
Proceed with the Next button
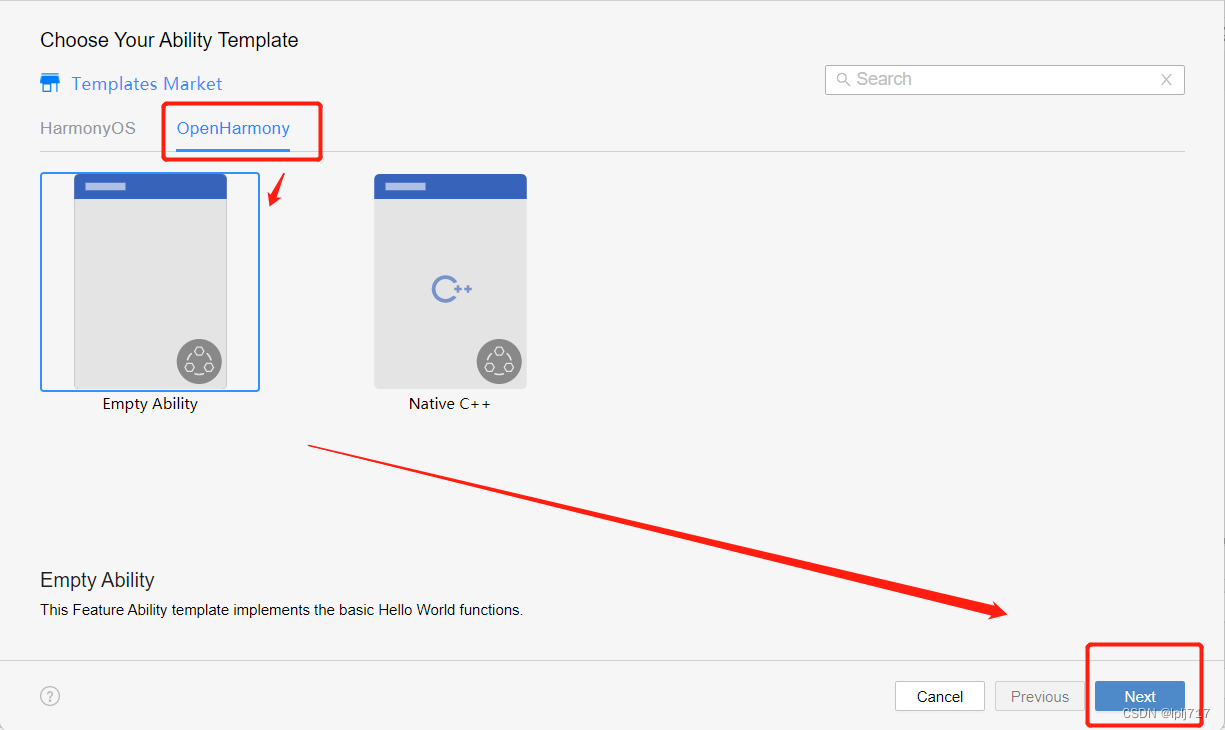point(1140,697)
